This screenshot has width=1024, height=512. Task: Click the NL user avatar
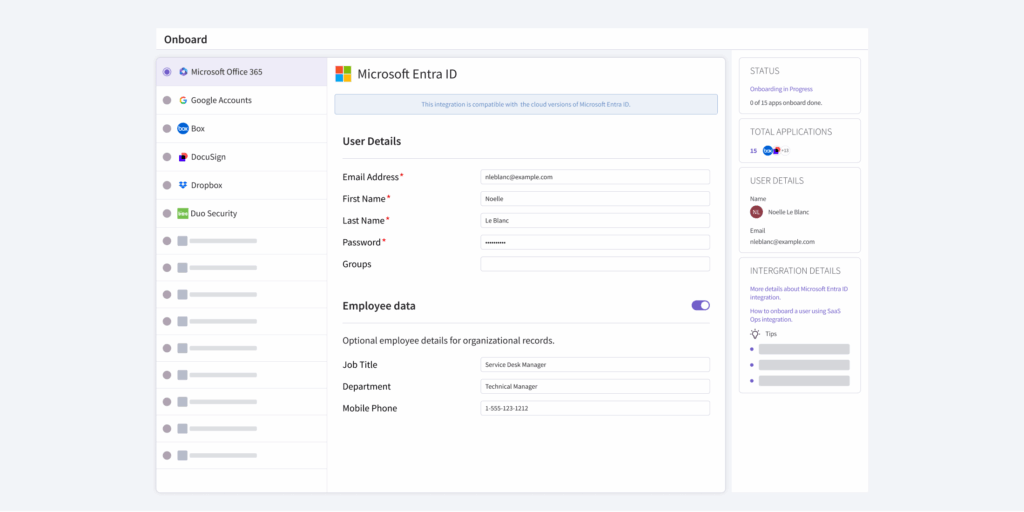[x=757, y=212]
